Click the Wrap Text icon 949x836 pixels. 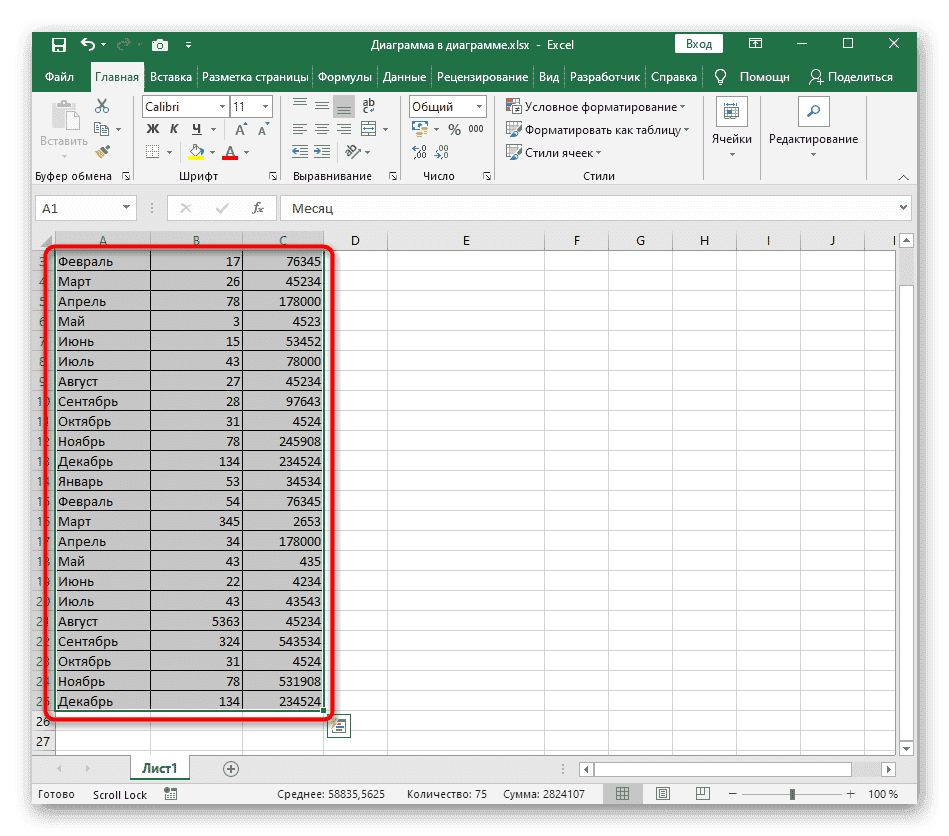coord(368,106)
